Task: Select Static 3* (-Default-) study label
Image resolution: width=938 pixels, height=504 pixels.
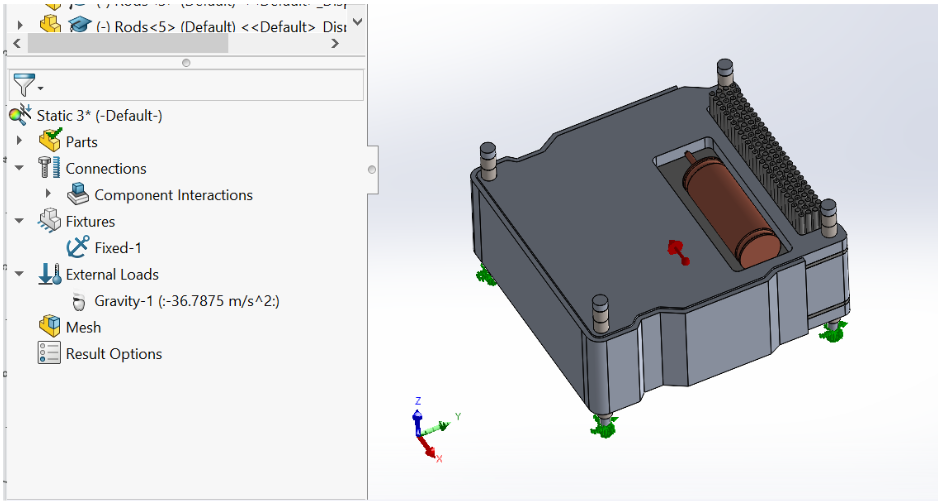Action: (x=99, y=115)
